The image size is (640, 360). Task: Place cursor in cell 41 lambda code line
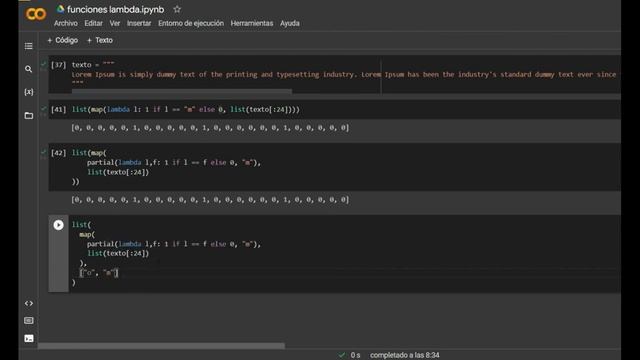pyautogui.click(x=186, y=109)
